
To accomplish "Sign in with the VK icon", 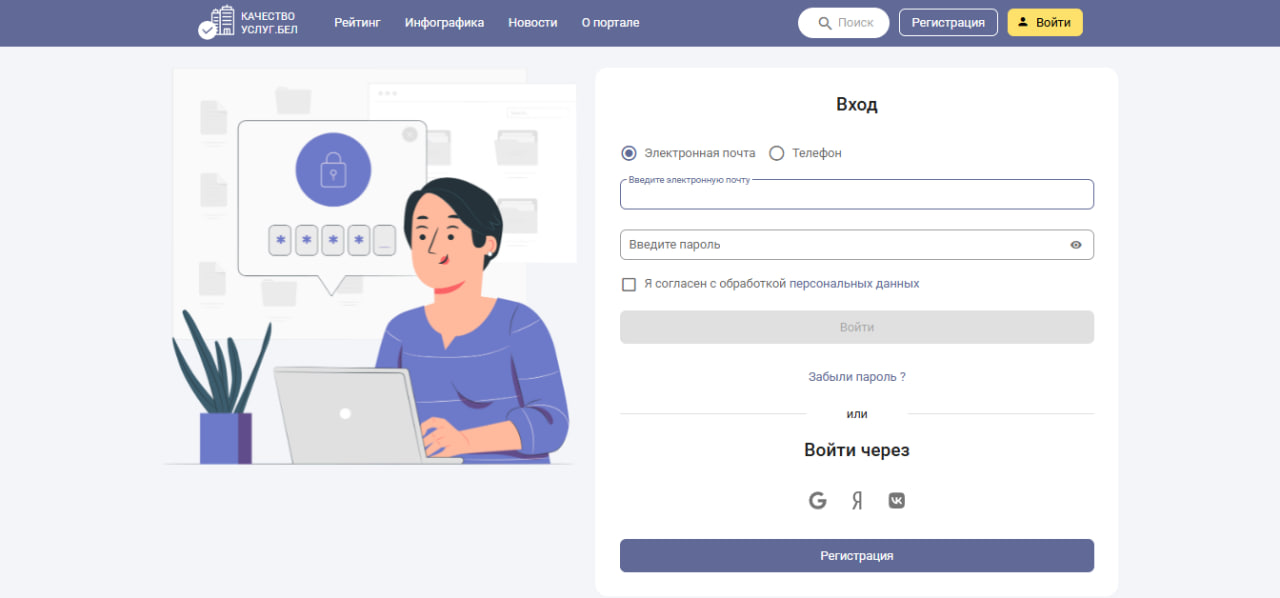I will tap(897, 501).
